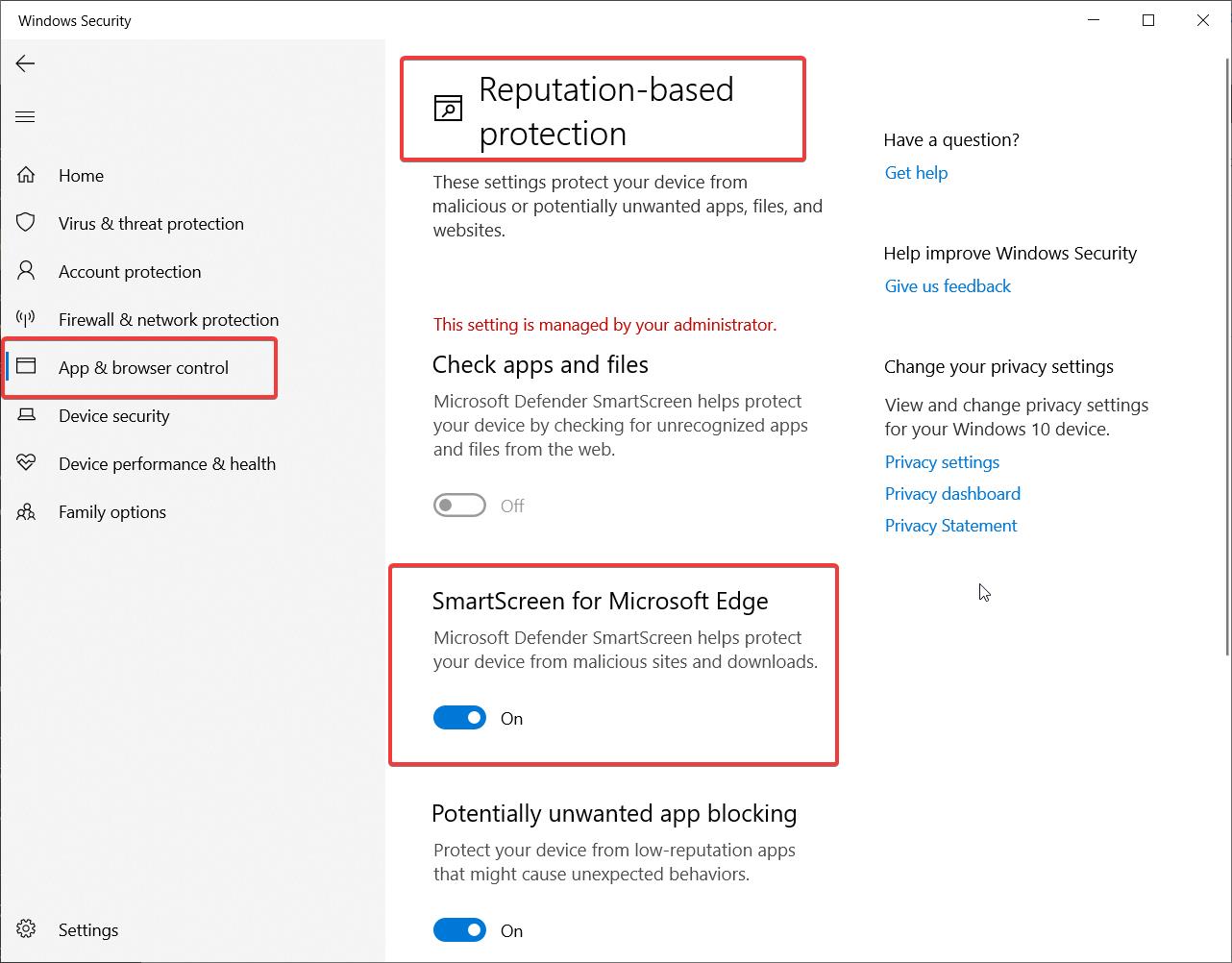
Task: Click the Device security laptop icon
Action: [x=26, y=415]
